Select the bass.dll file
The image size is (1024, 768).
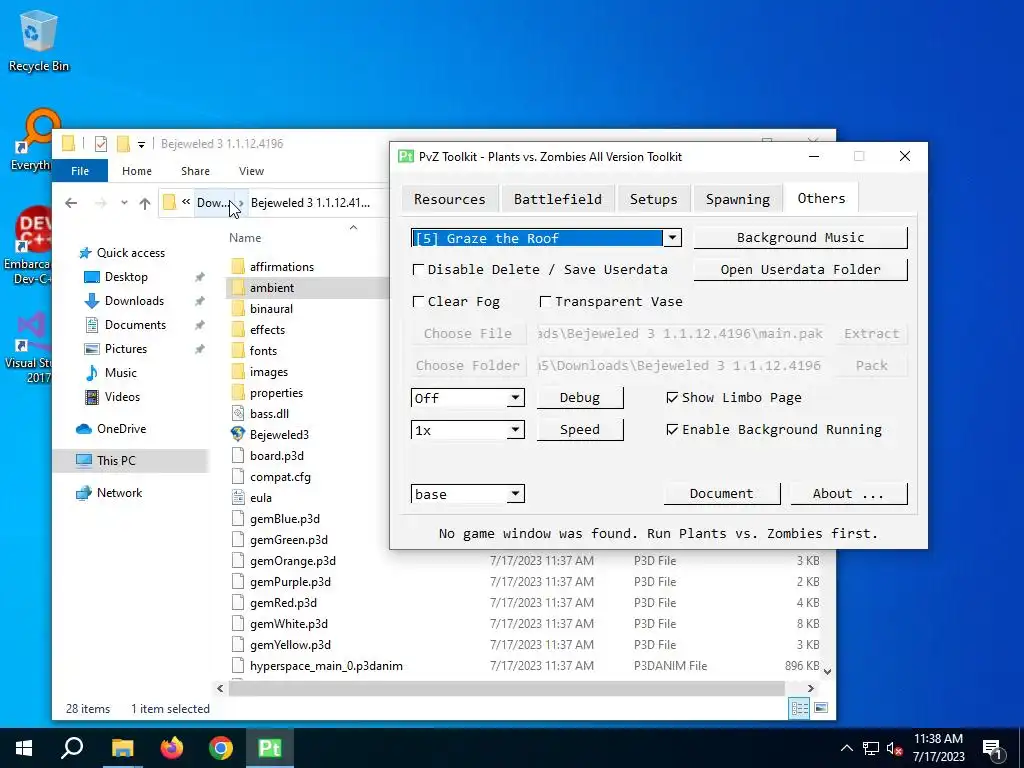pos(269,414)
